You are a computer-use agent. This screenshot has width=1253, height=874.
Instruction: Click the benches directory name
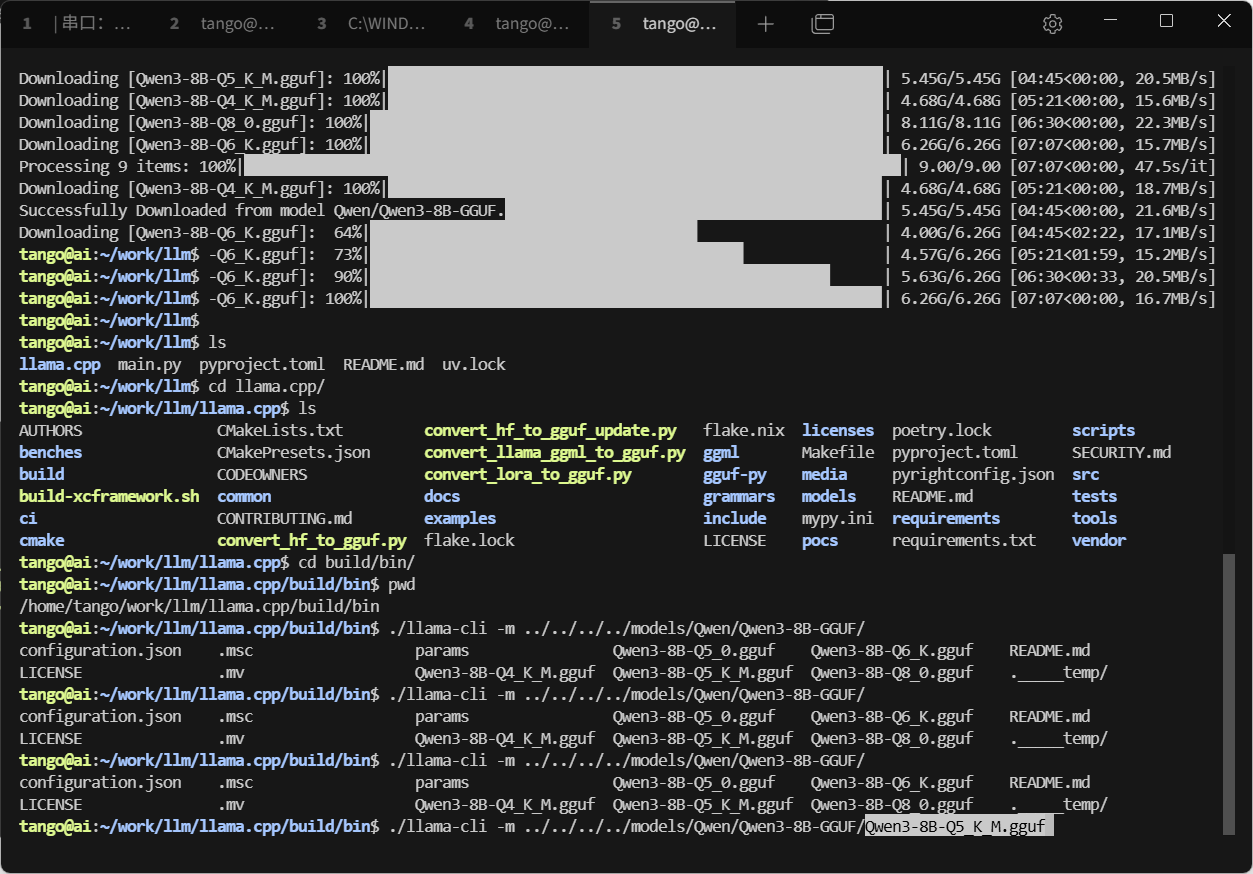click(51, 452)
